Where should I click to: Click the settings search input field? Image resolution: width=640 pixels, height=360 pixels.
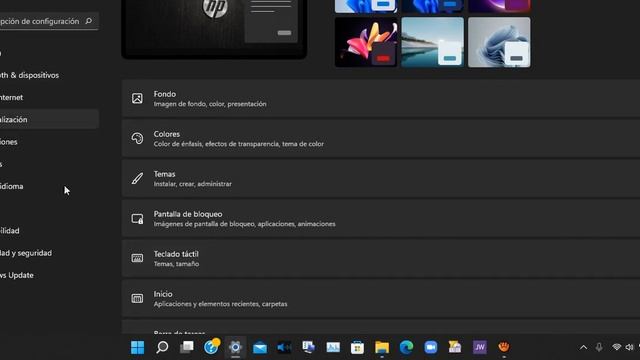click(49, 21)
